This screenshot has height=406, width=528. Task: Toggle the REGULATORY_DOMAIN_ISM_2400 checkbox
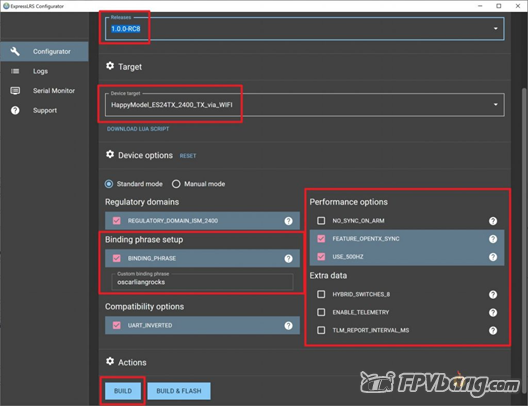pos(117,221)
